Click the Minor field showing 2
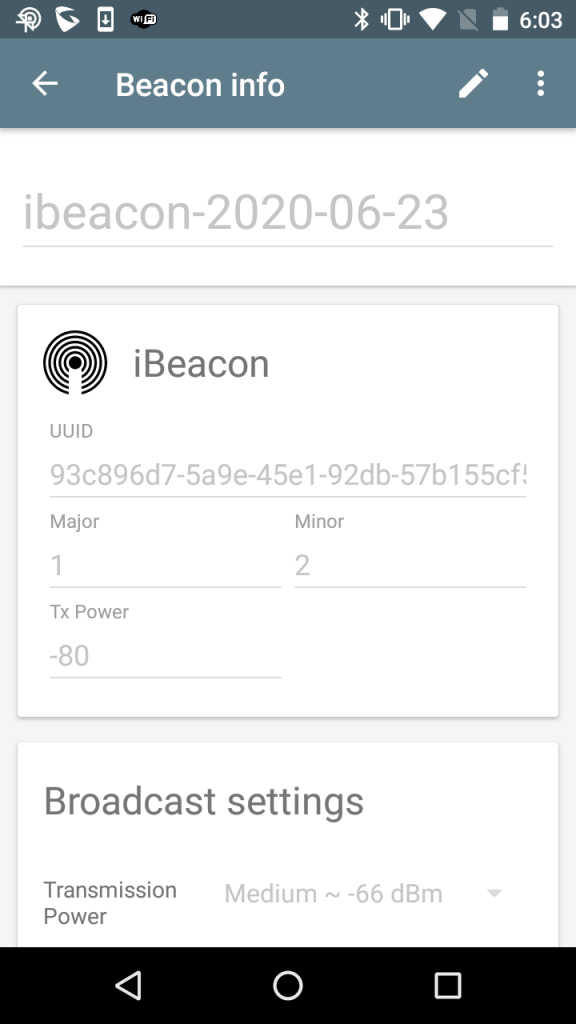This screenshot has width=576, height=1024. click(410, 565)
